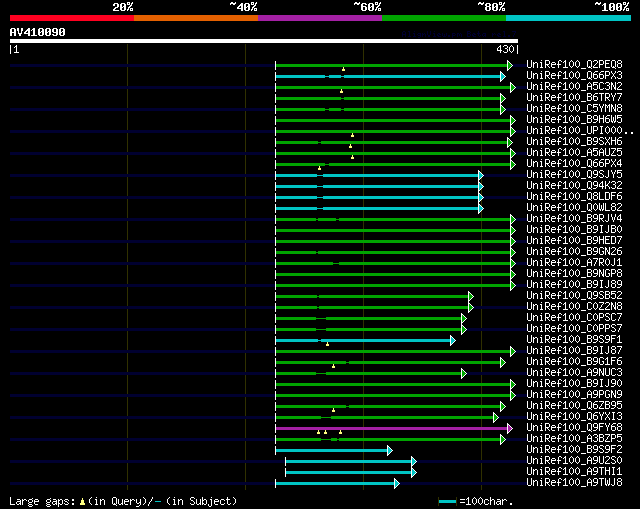
Task: Select hit label UniRef100_B9IJB0
Action: [x=574, y=230]
